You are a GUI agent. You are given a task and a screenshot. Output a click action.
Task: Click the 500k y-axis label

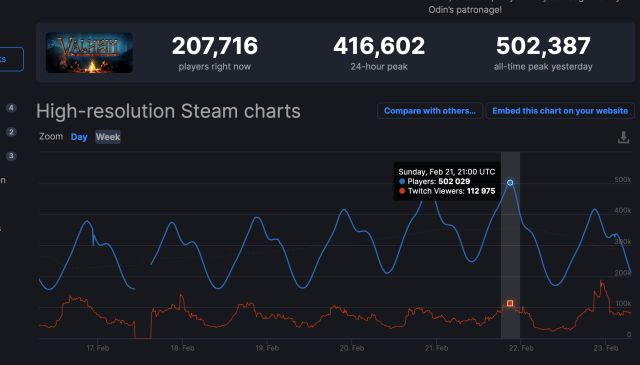pos(622,180)
